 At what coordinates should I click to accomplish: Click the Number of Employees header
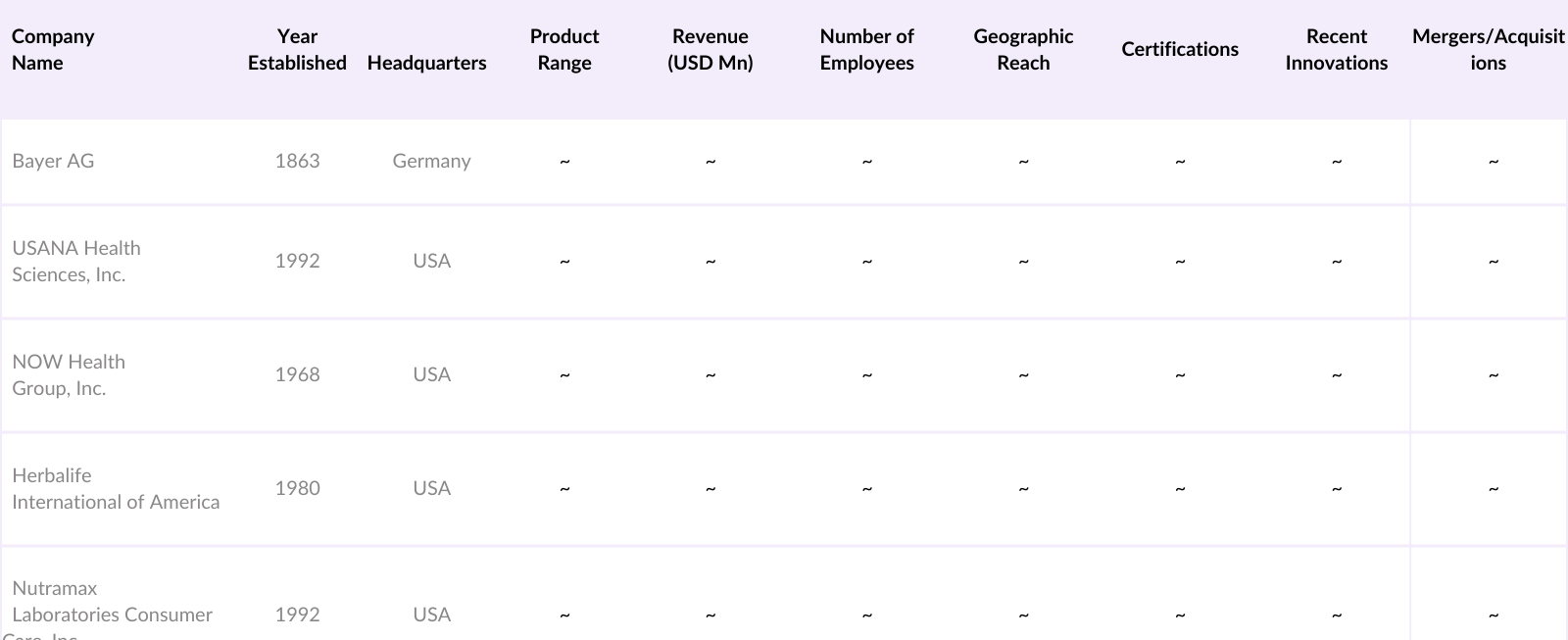(x=866, y=49)
